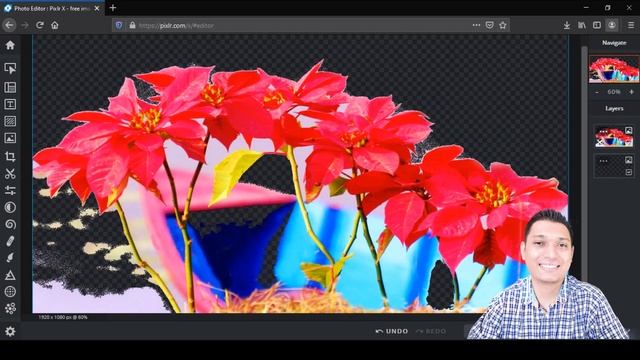Viewport: 640px width, 360px height.
Task: Select the Arrange pointer tool
Action: coord(10,68)
